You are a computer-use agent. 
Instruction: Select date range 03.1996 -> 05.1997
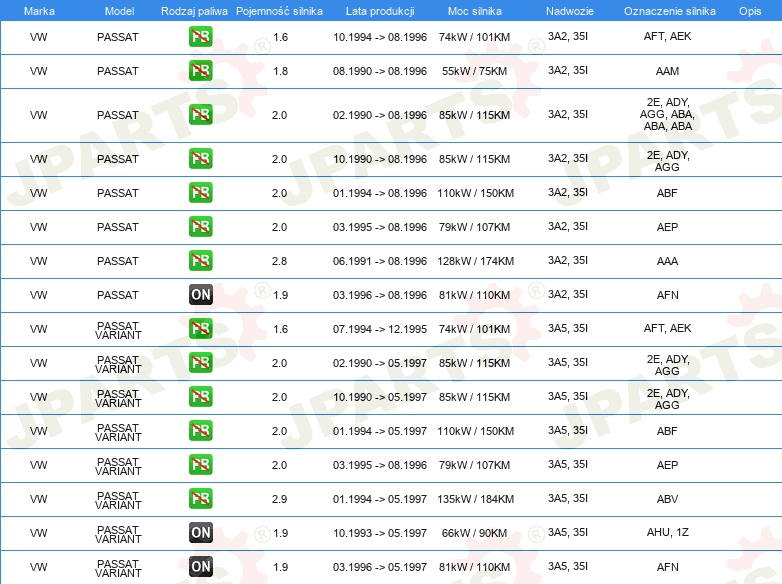[x=380, y=567]
